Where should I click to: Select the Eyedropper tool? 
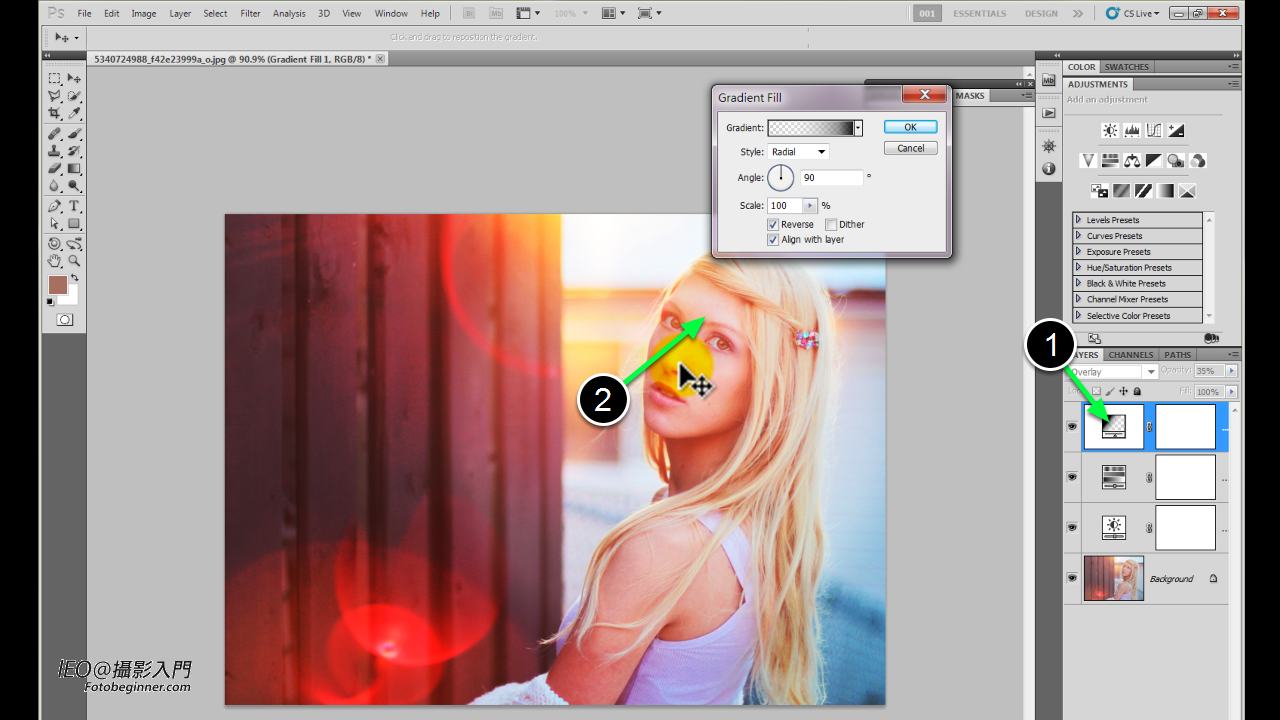tap(74, 113)
